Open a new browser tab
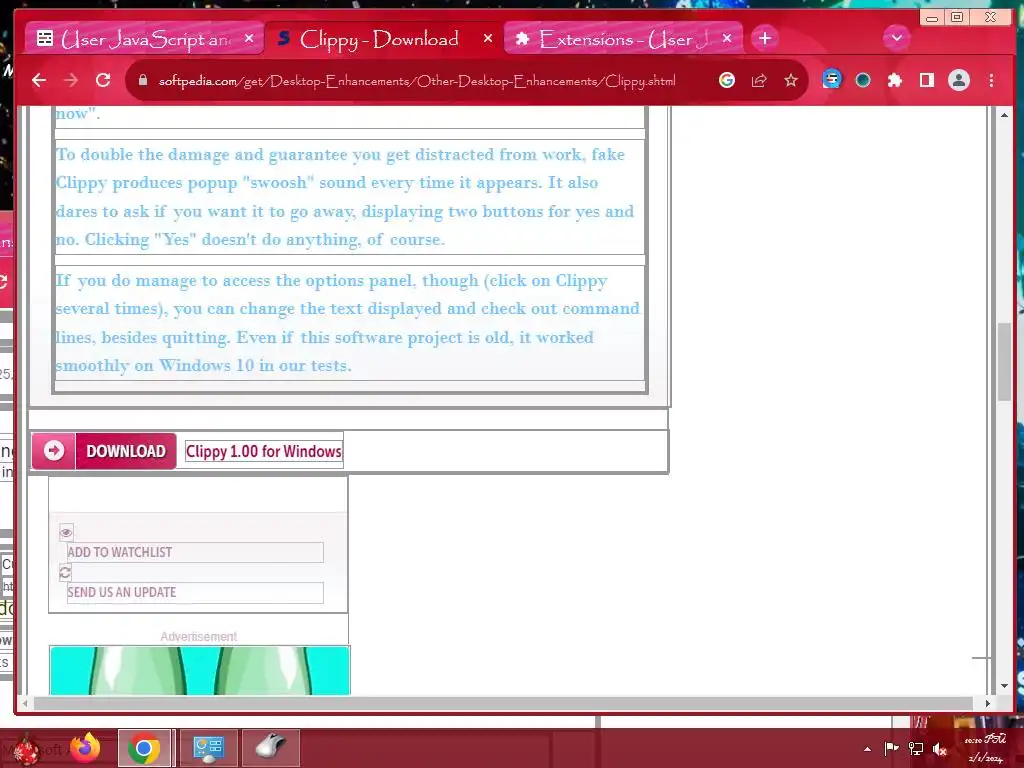Viewport: 1024px width, 768px height. coord(765,39)
